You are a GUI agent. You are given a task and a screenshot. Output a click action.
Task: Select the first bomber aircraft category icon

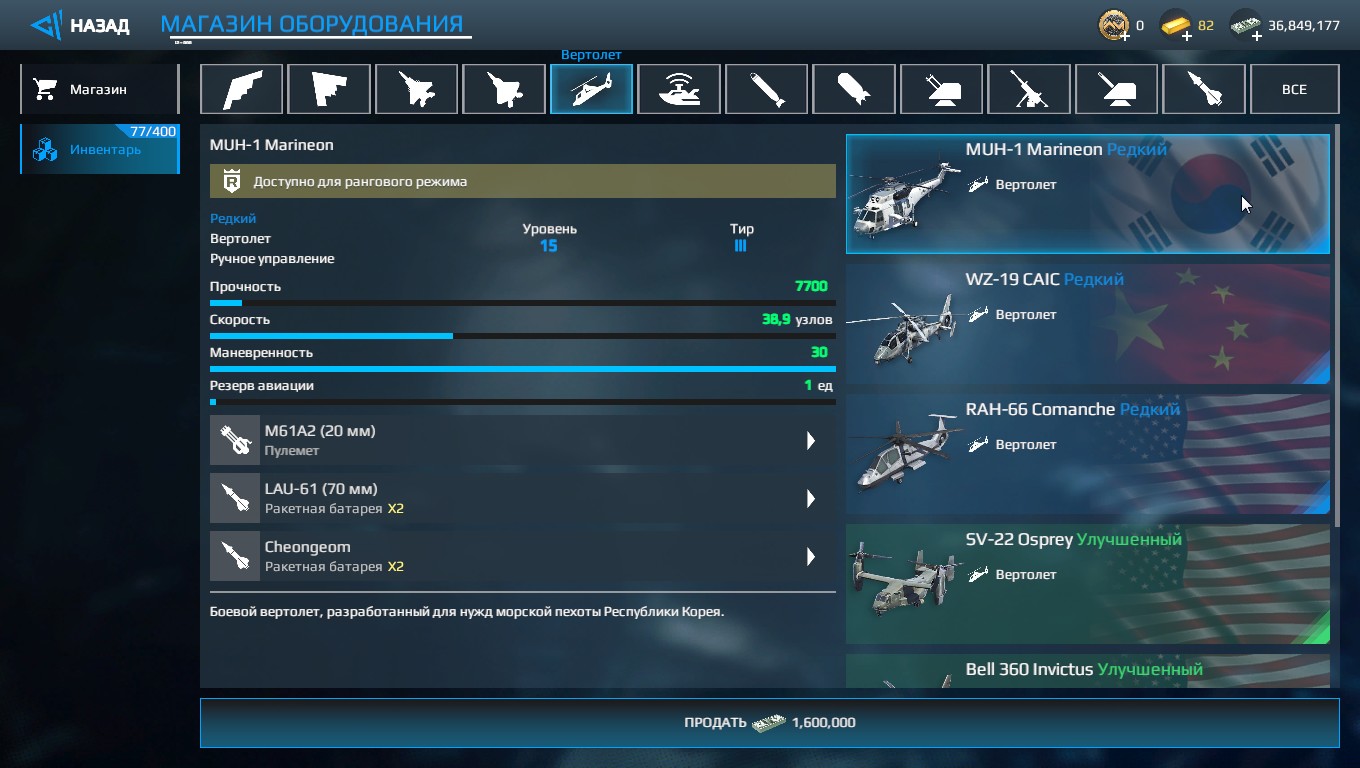(x=241, y=89)
